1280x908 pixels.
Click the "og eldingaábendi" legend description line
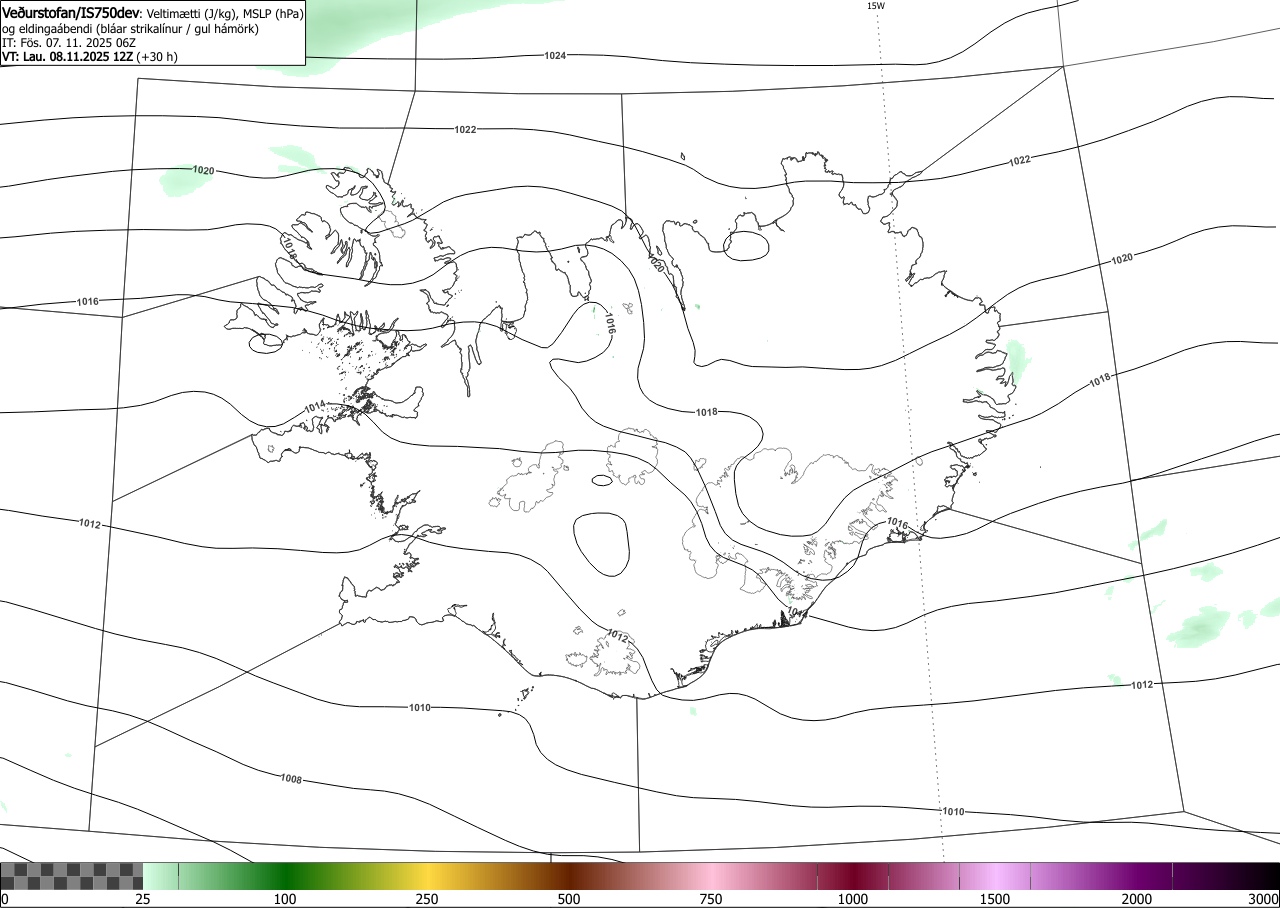tap(131, 29)
